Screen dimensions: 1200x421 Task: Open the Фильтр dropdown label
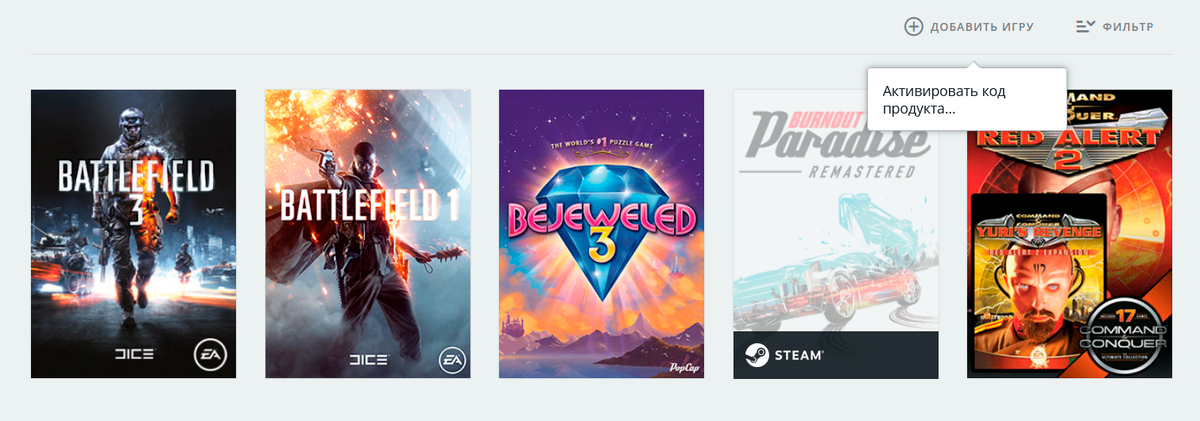point(1128,27)
